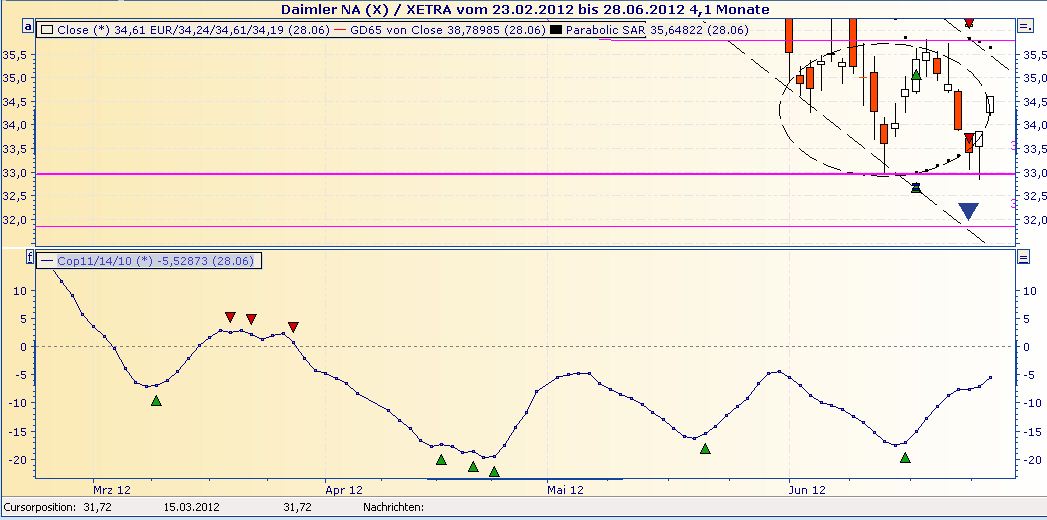Screen dimensions: 1047x520
Task: Click the 'a' panel button of price chart
Action: (x=28, y=27)
